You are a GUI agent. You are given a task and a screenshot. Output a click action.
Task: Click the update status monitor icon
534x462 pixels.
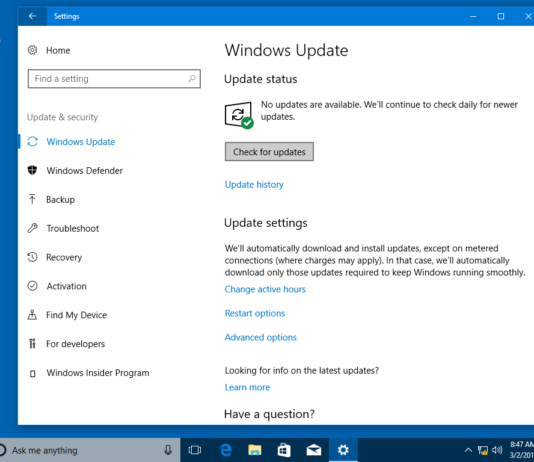239,115
